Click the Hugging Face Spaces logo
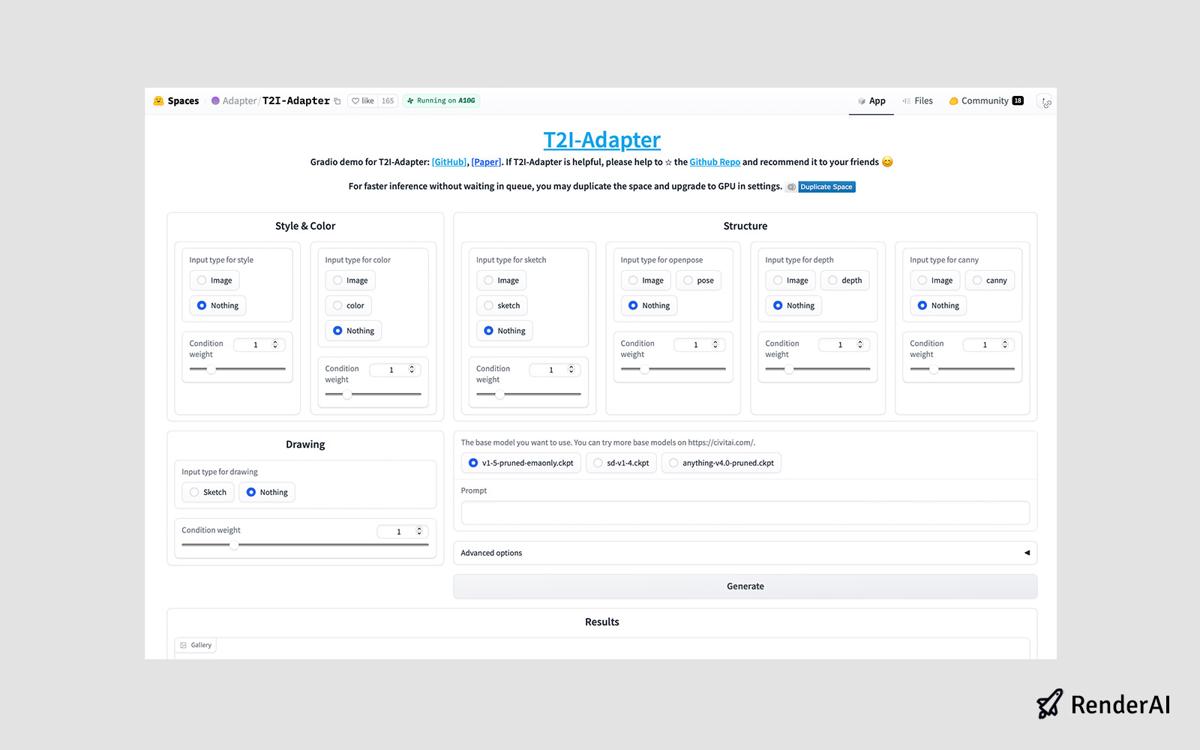1200x750 pixels. 157,100
